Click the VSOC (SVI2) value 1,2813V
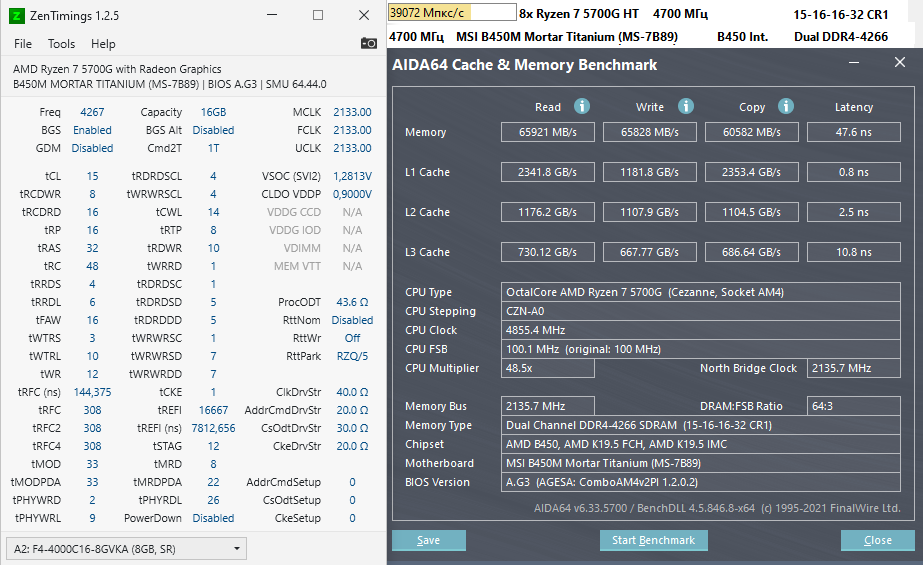923x565 pixels. tap(352, 176)
